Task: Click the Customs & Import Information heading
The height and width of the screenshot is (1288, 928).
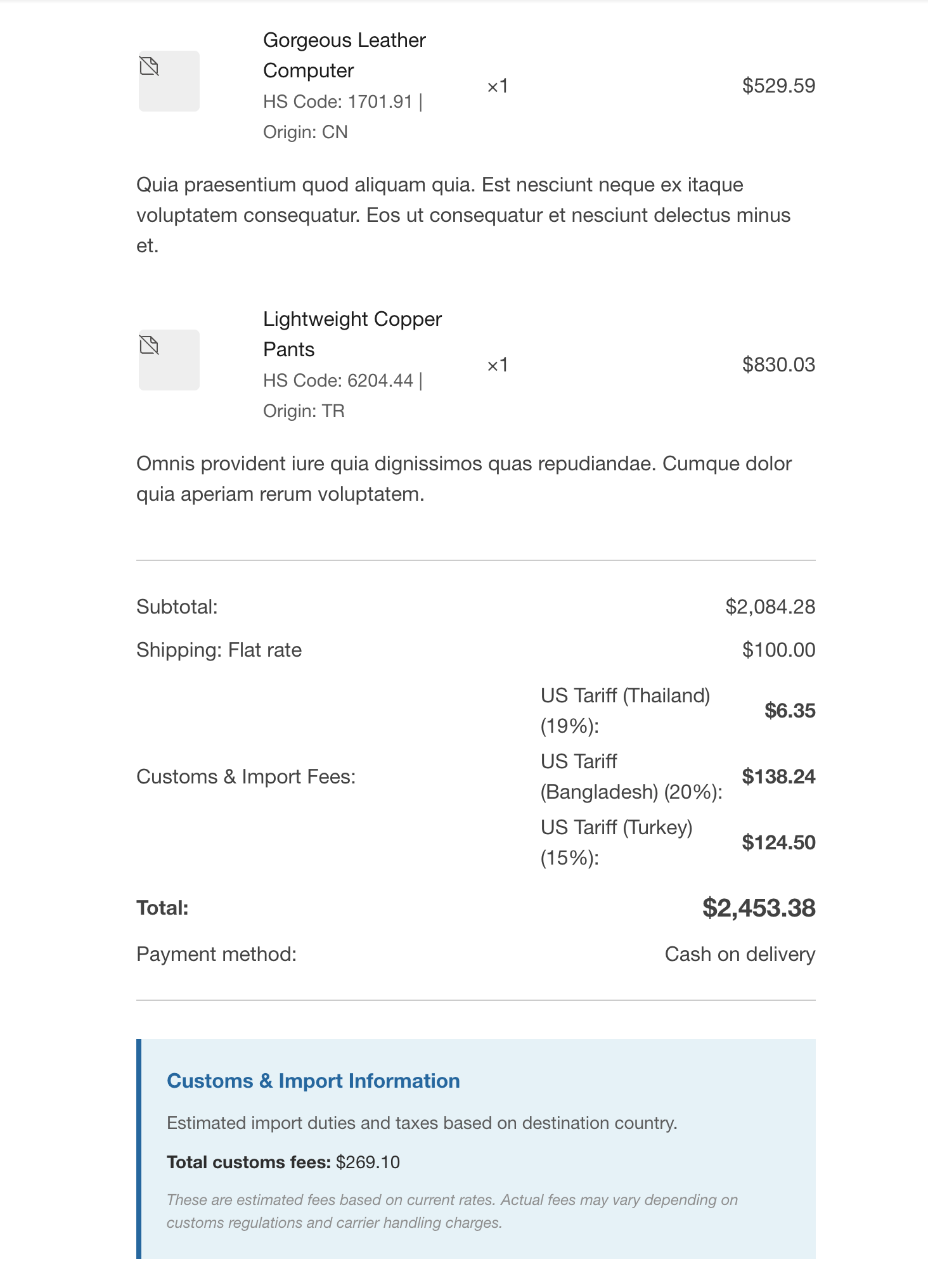Action: coord(313,1081)
